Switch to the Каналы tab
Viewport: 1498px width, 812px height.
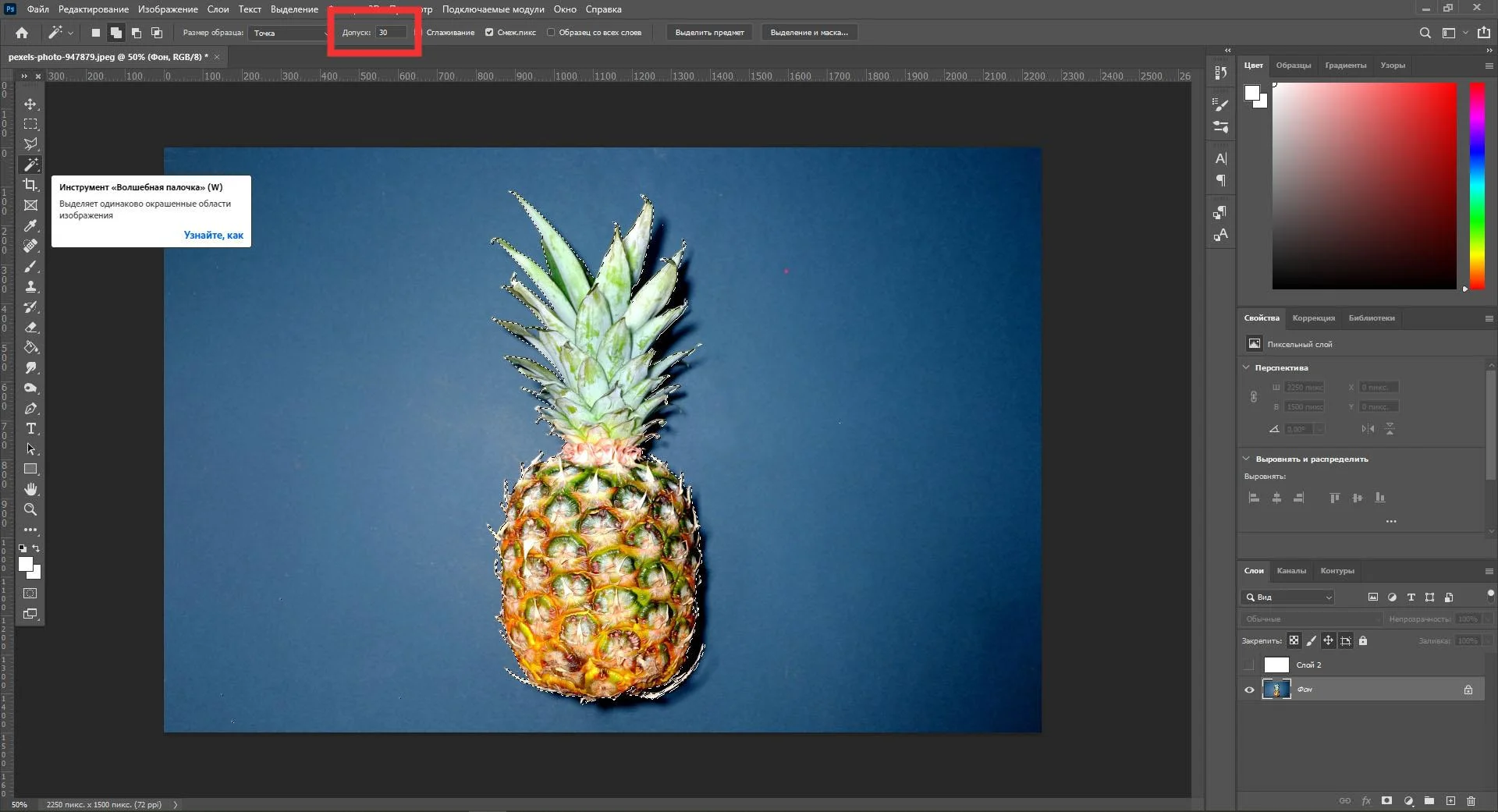(1291, 571)
